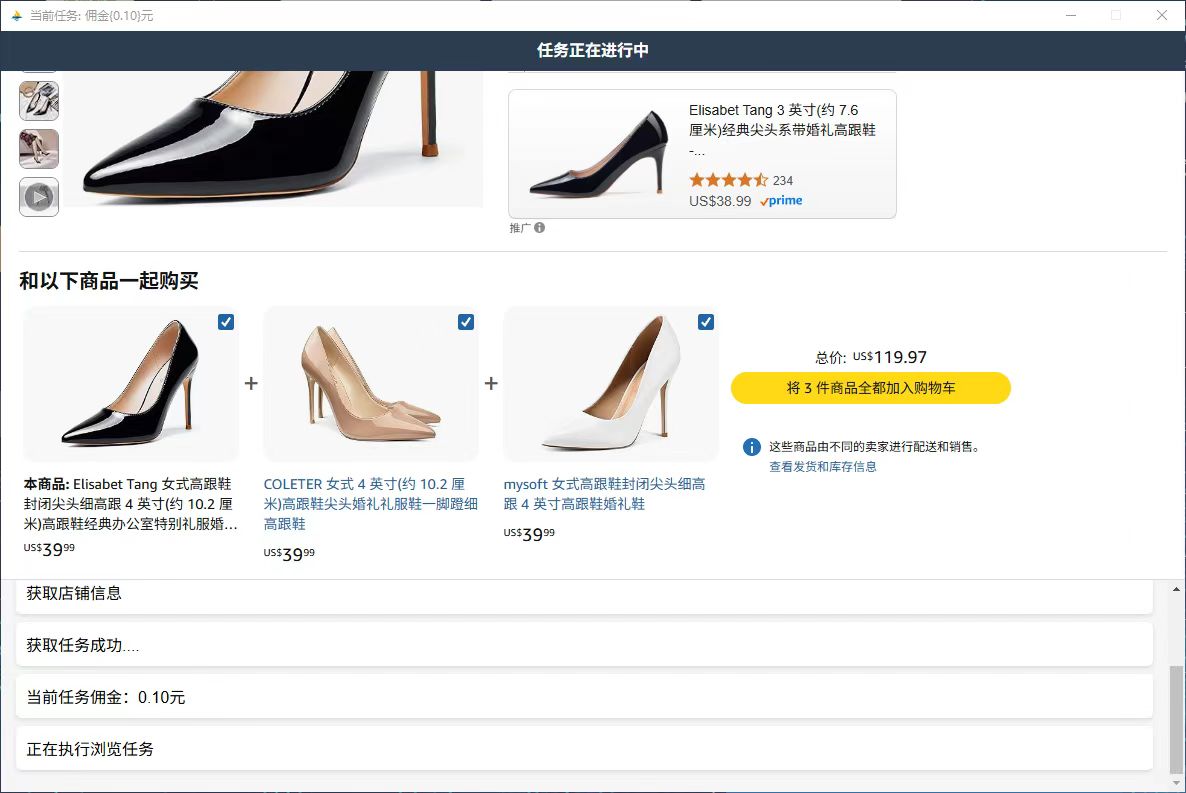Click the 234 ratings count link

tap(784, 180)
